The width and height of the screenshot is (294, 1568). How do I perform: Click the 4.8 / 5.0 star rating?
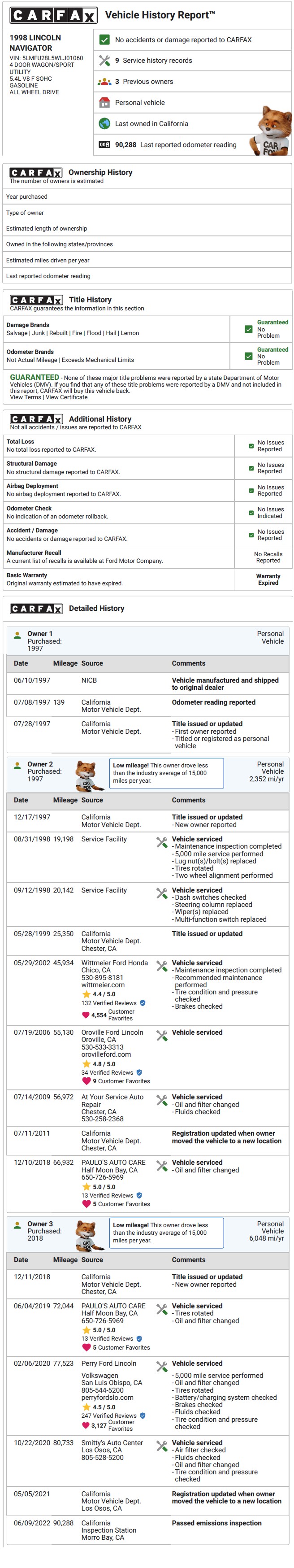99,1064
